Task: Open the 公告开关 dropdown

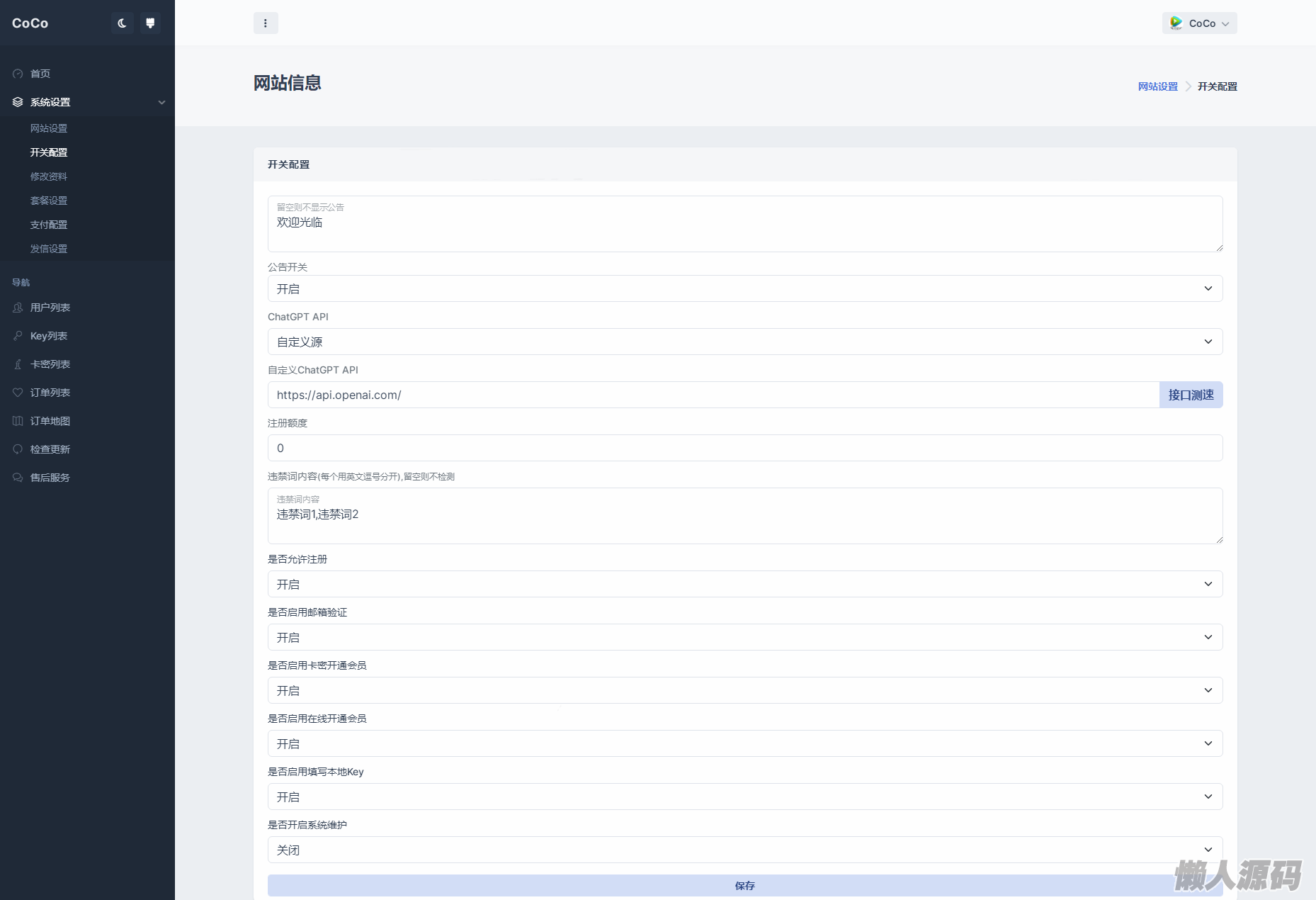Action: tap(745, 288)
